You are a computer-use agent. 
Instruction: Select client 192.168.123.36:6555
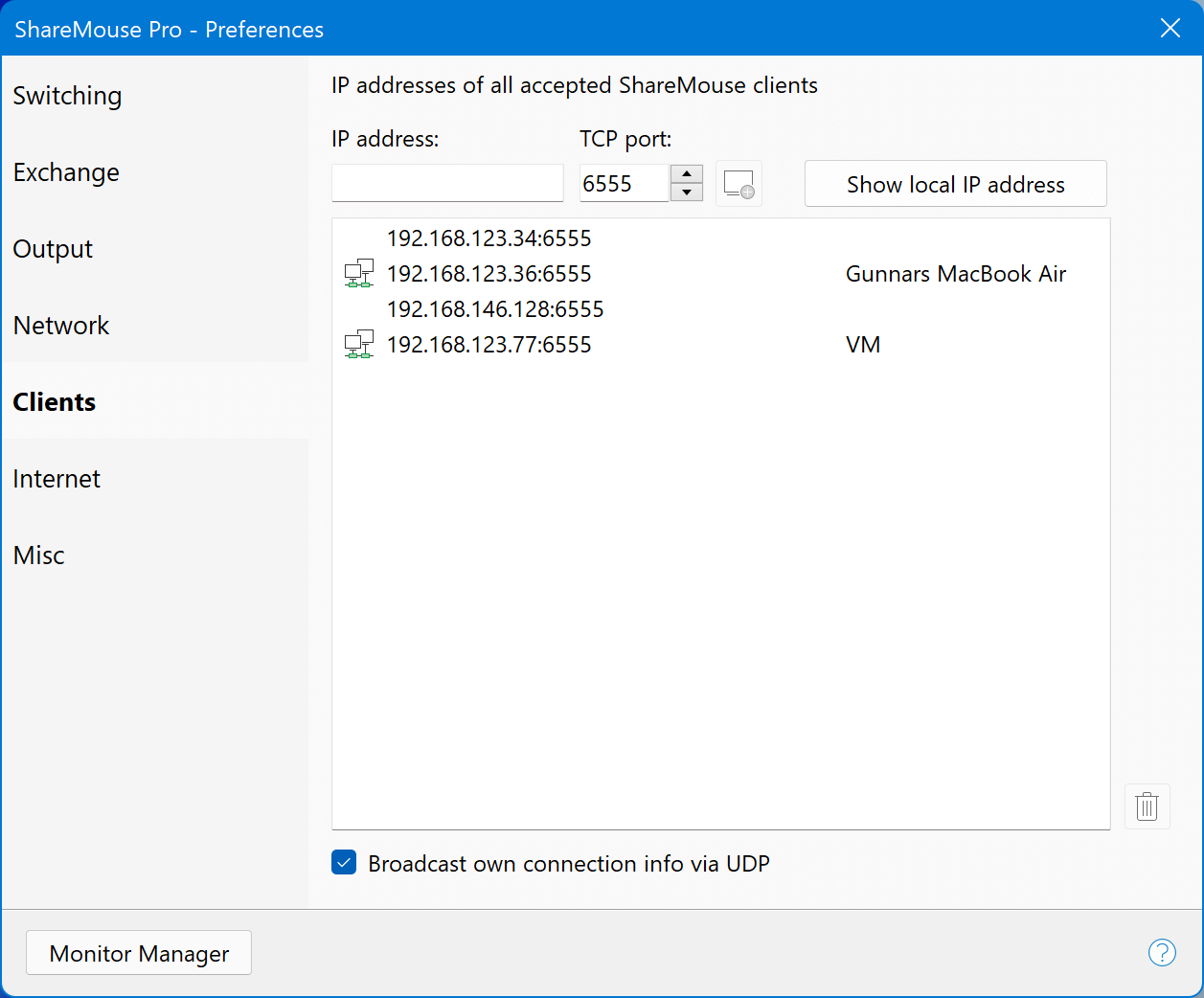click(720, 274)
